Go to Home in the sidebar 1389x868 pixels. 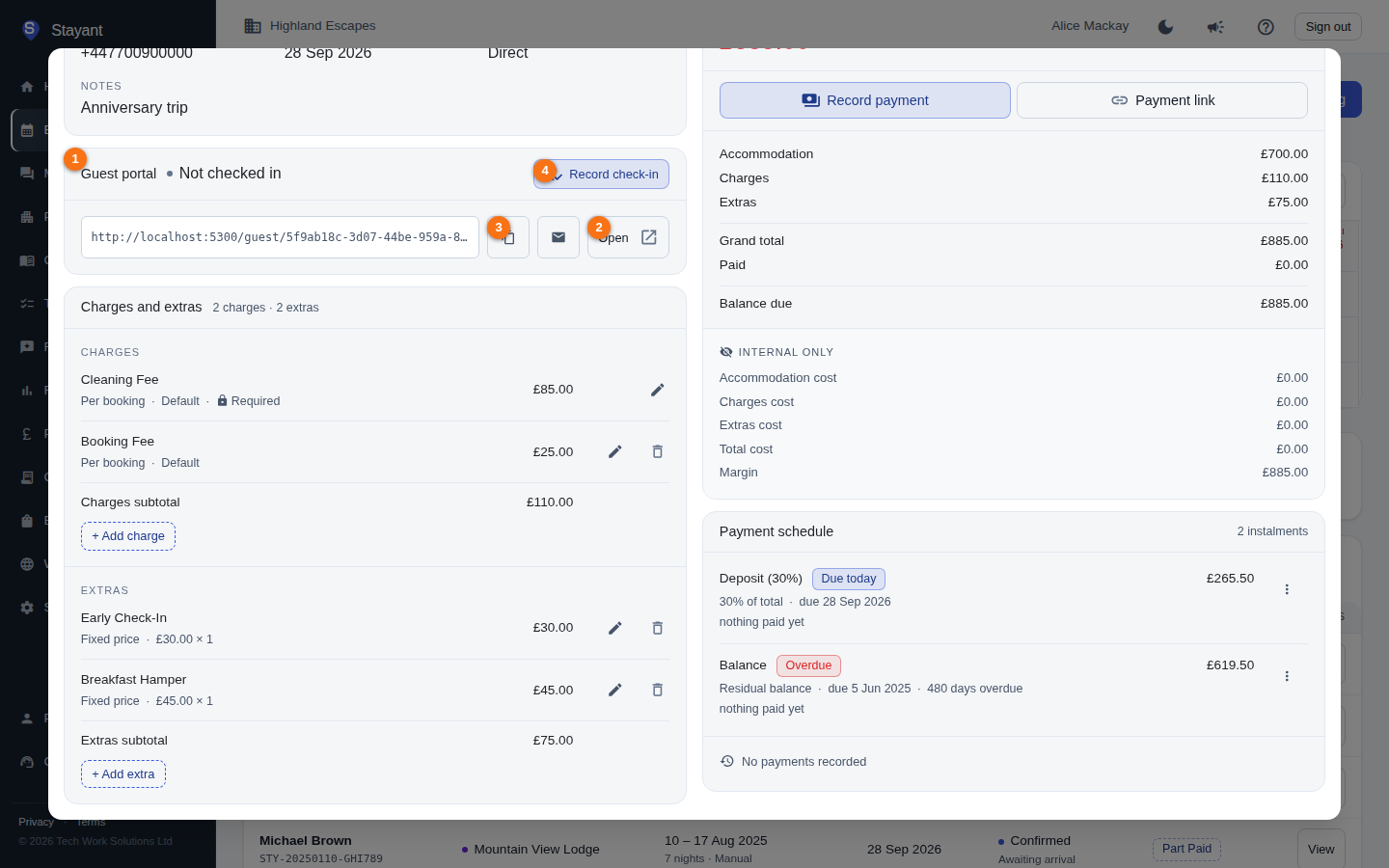coord(27,87)
